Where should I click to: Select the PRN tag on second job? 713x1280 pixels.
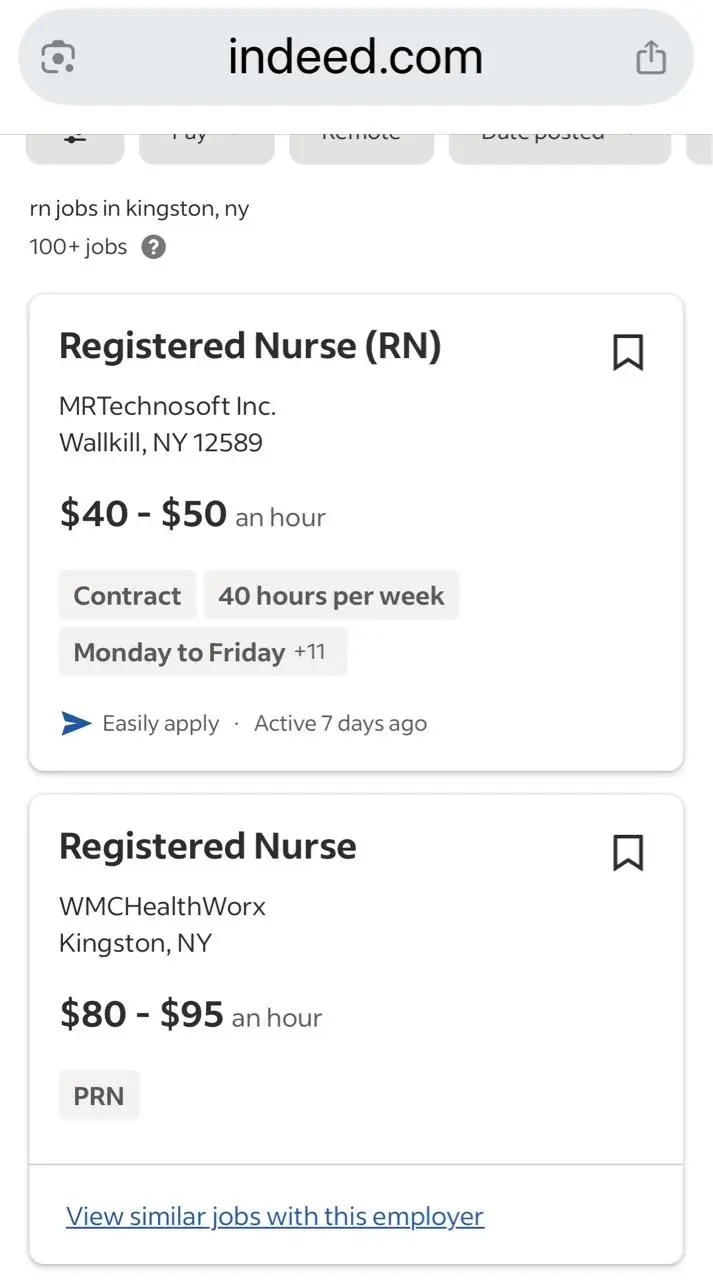click(x=99, y=1096)
